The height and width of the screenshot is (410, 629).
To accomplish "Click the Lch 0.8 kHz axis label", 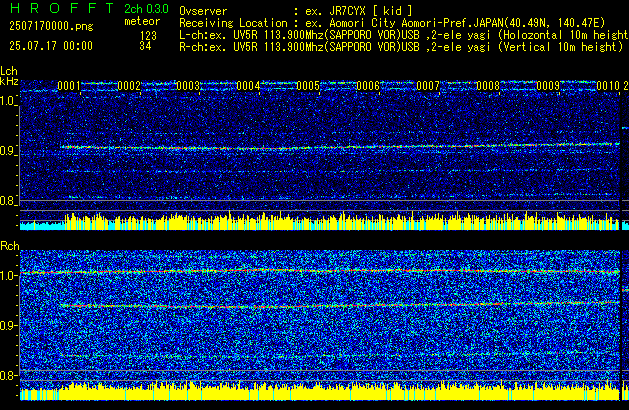I will point(8,201).
